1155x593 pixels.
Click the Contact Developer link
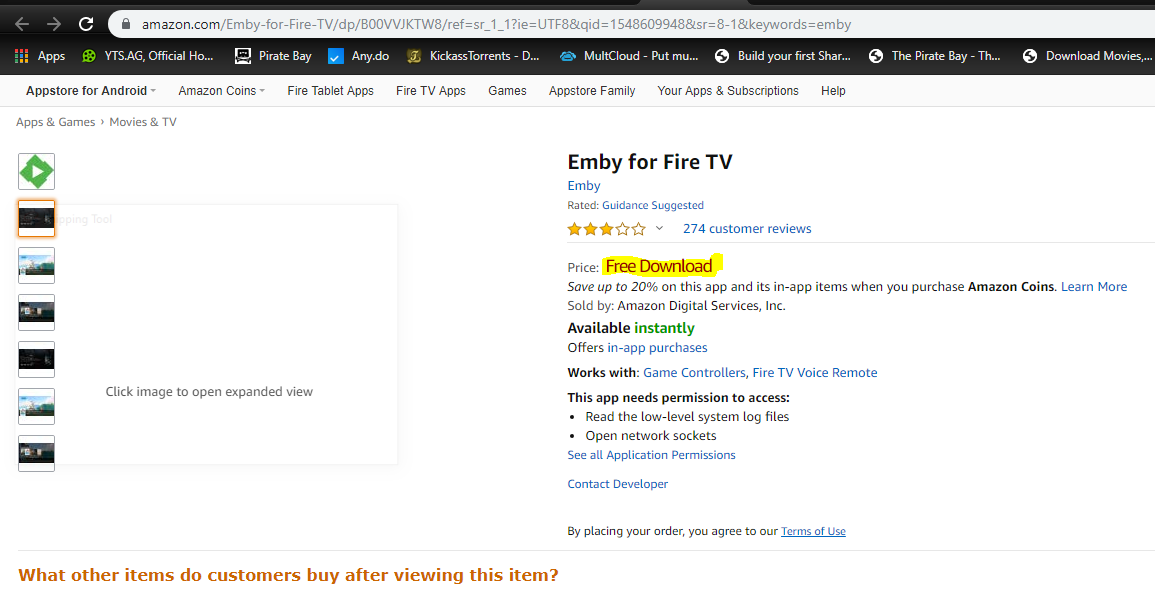pyautogui.click(x=618, y=484)
